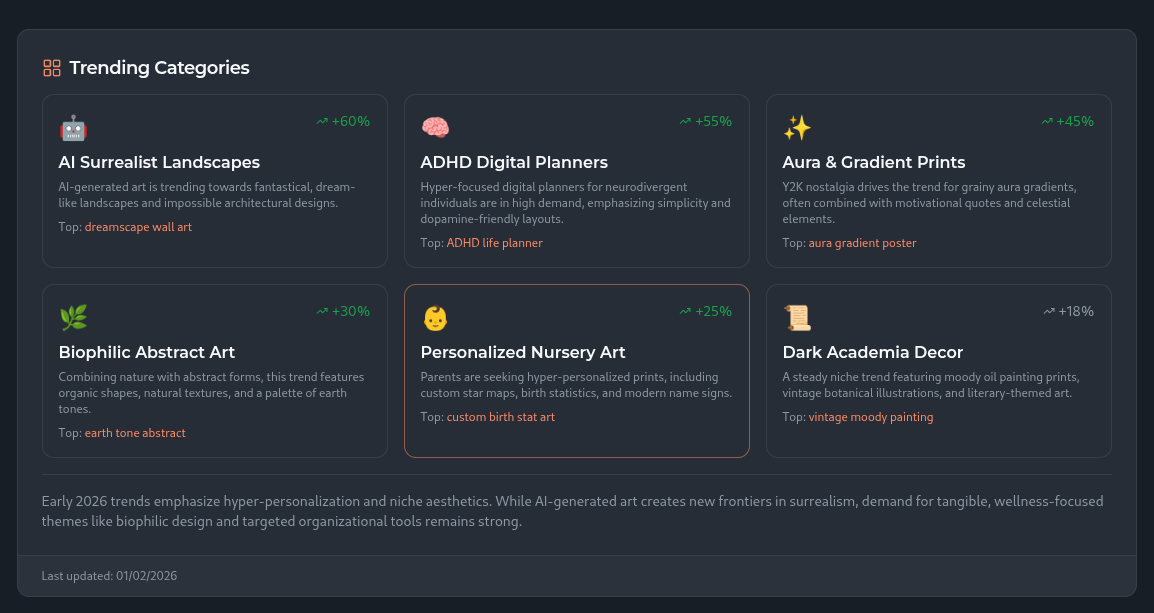1154x613 pixels.
Task: Click the brain icon on ADHD Digital Planners
Action: click(x=433, y=127)
